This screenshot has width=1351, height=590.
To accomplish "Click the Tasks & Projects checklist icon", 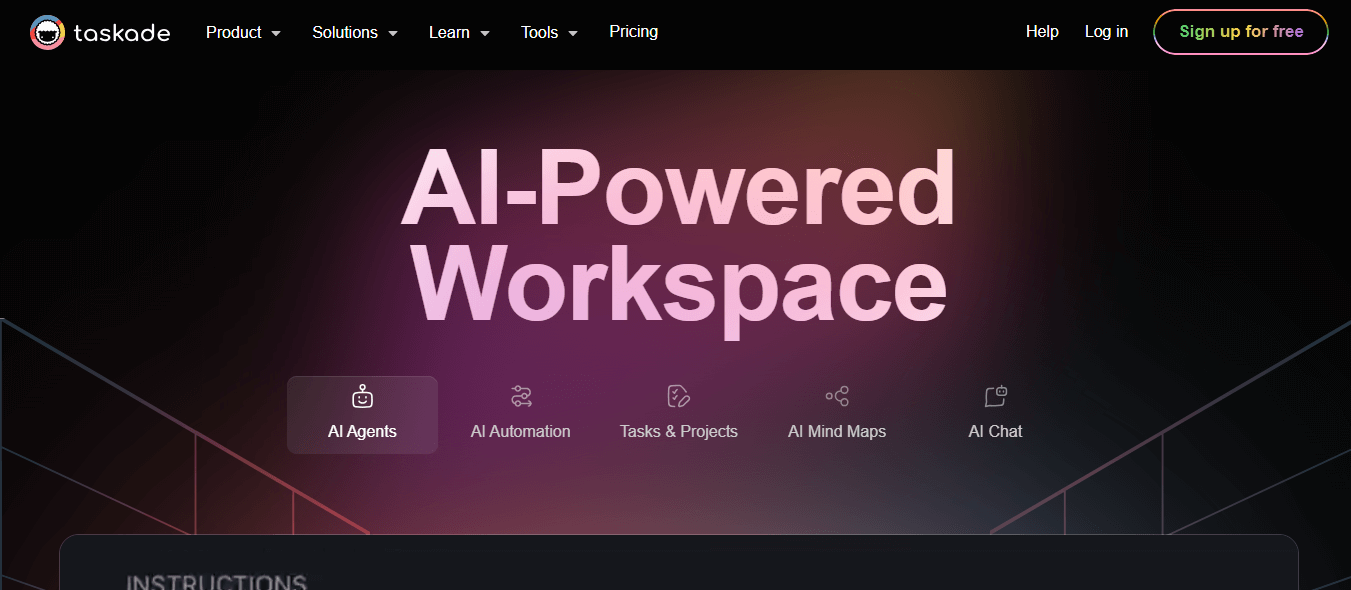I will 679,397.
